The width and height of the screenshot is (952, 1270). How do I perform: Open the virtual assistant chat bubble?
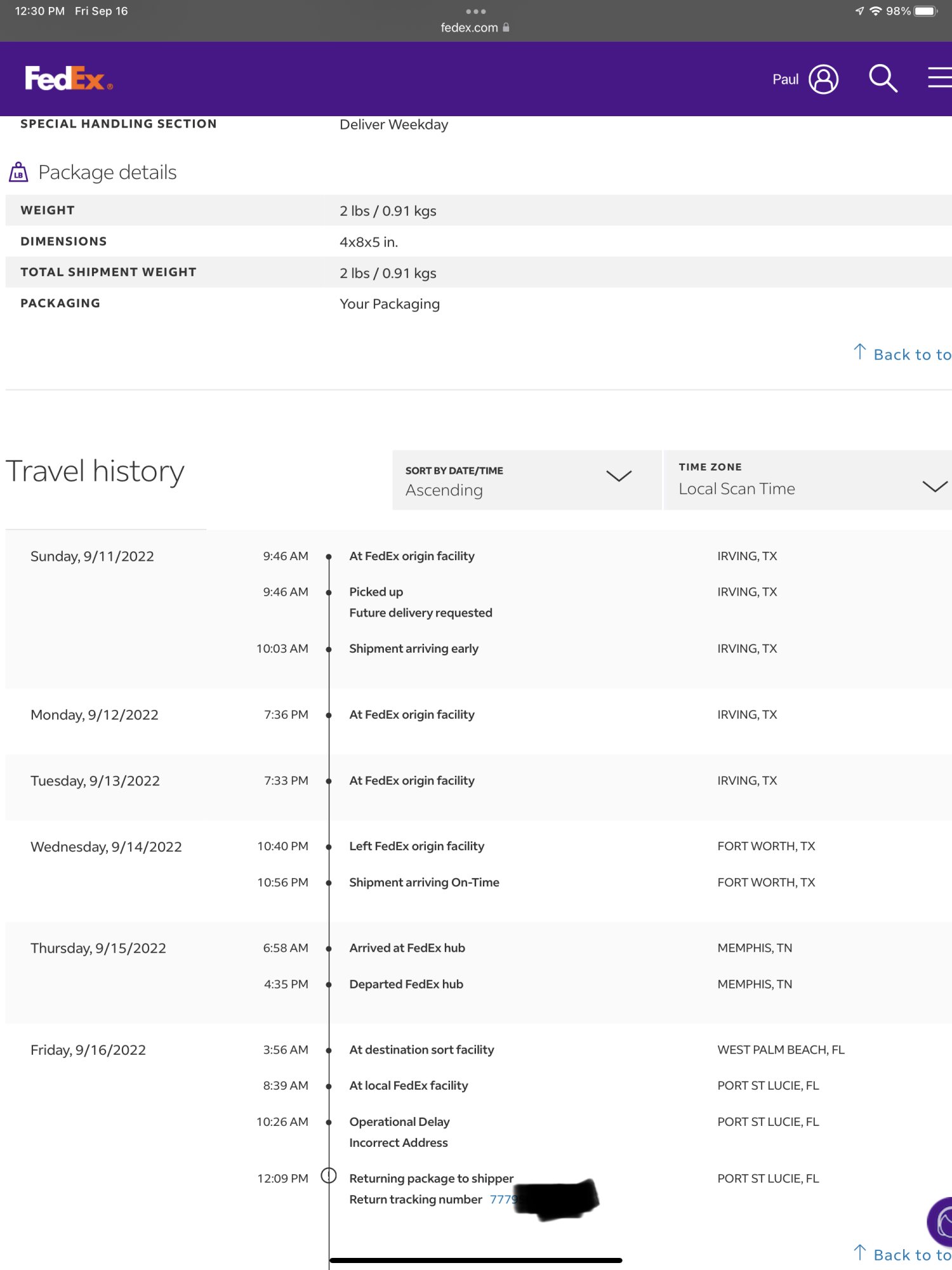tap(942, 1221)
